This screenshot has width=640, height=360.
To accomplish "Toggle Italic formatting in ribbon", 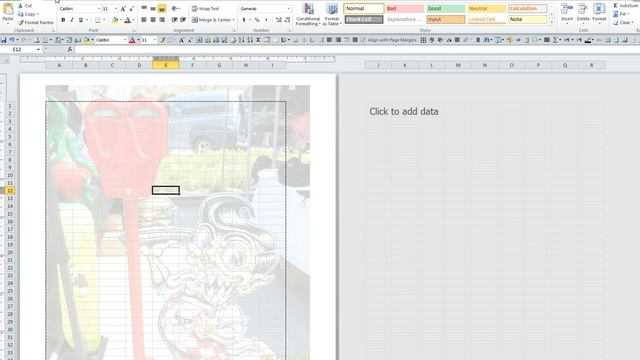I will click(x=72, y=20).
